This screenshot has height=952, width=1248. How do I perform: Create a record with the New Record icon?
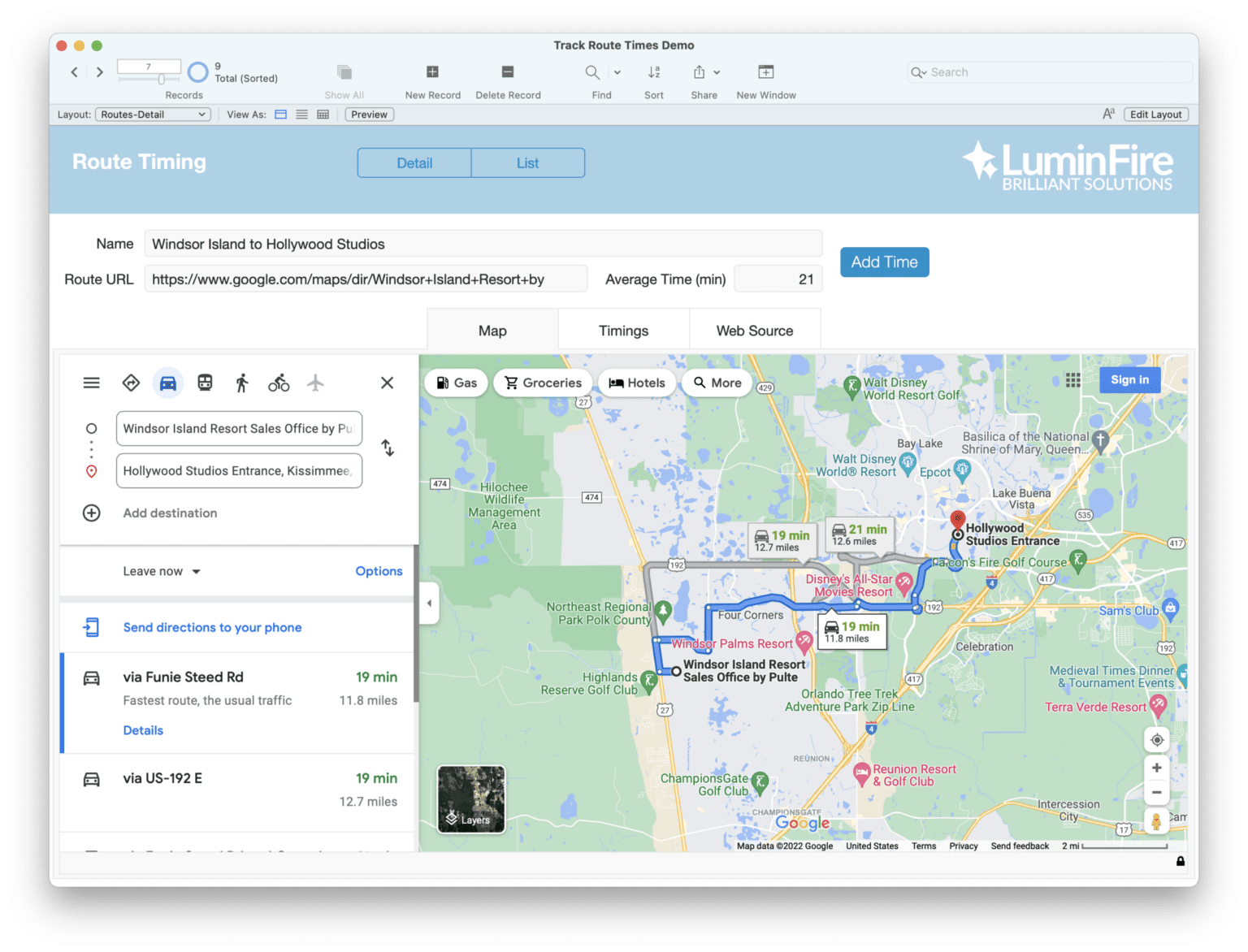(x=431, y=72)
